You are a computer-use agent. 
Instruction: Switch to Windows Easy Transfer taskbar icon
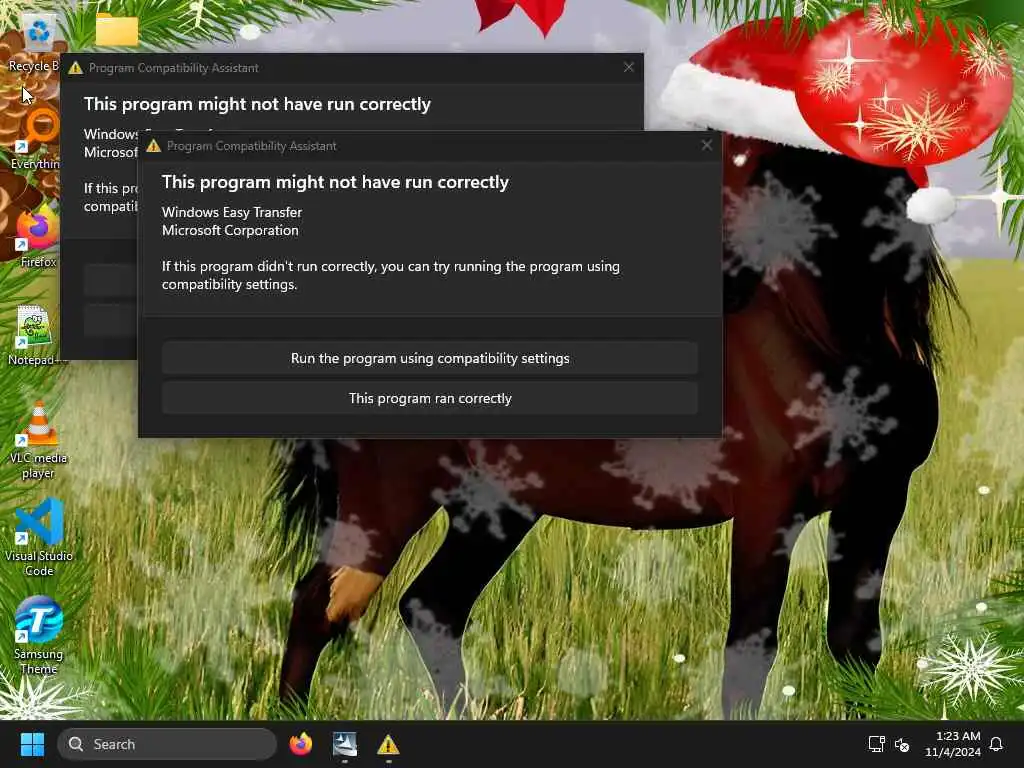(x=345, y=744)
